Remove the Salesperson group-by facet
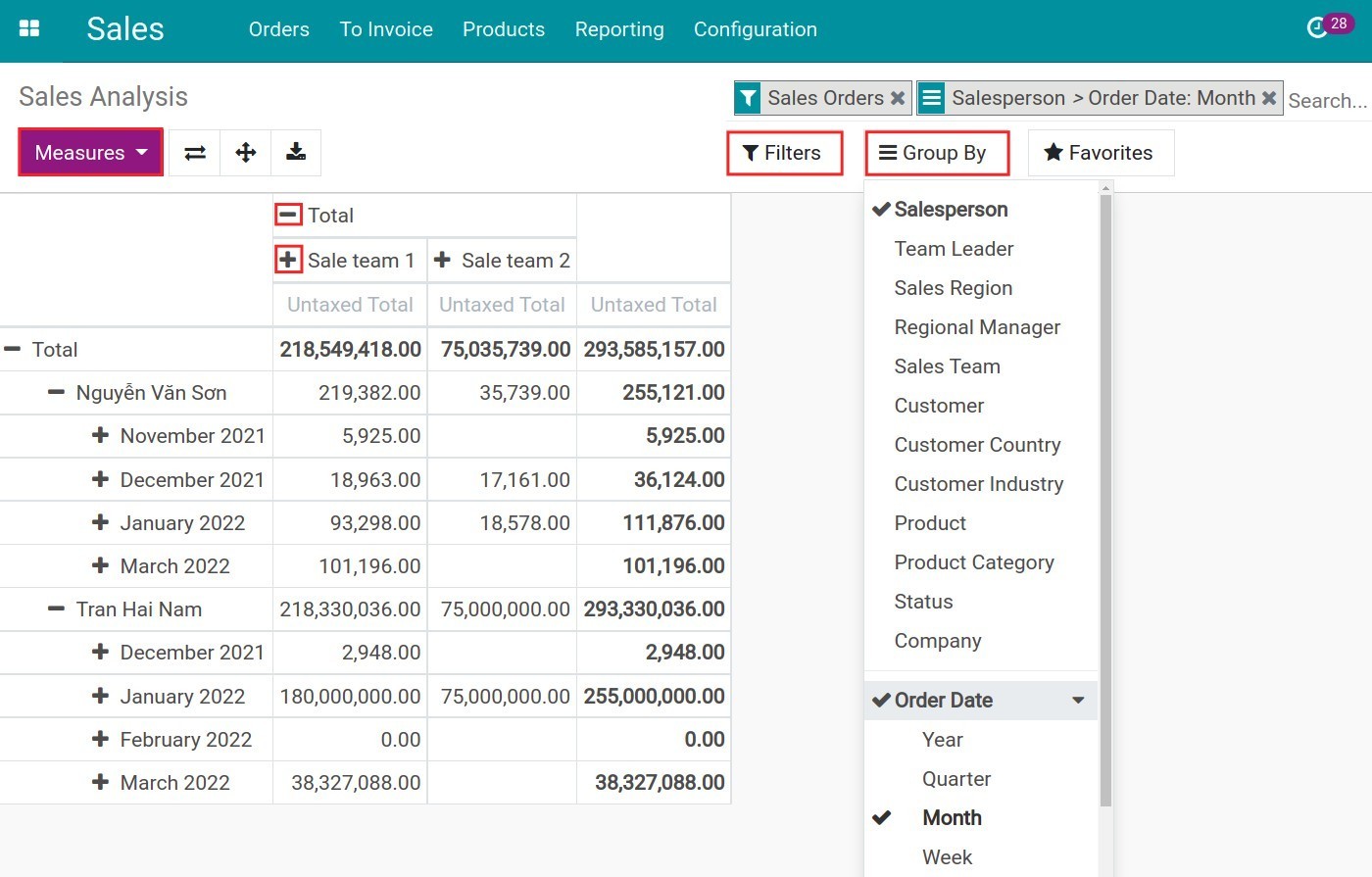This screenshot has height=877, width=1372. coord(1269,98)
